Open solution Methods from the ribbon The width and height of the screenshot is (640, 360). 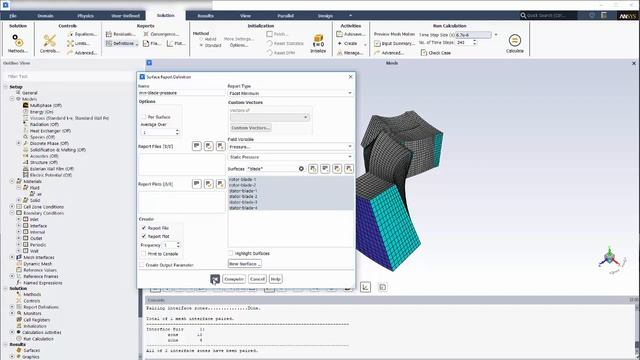pos(18,44)
